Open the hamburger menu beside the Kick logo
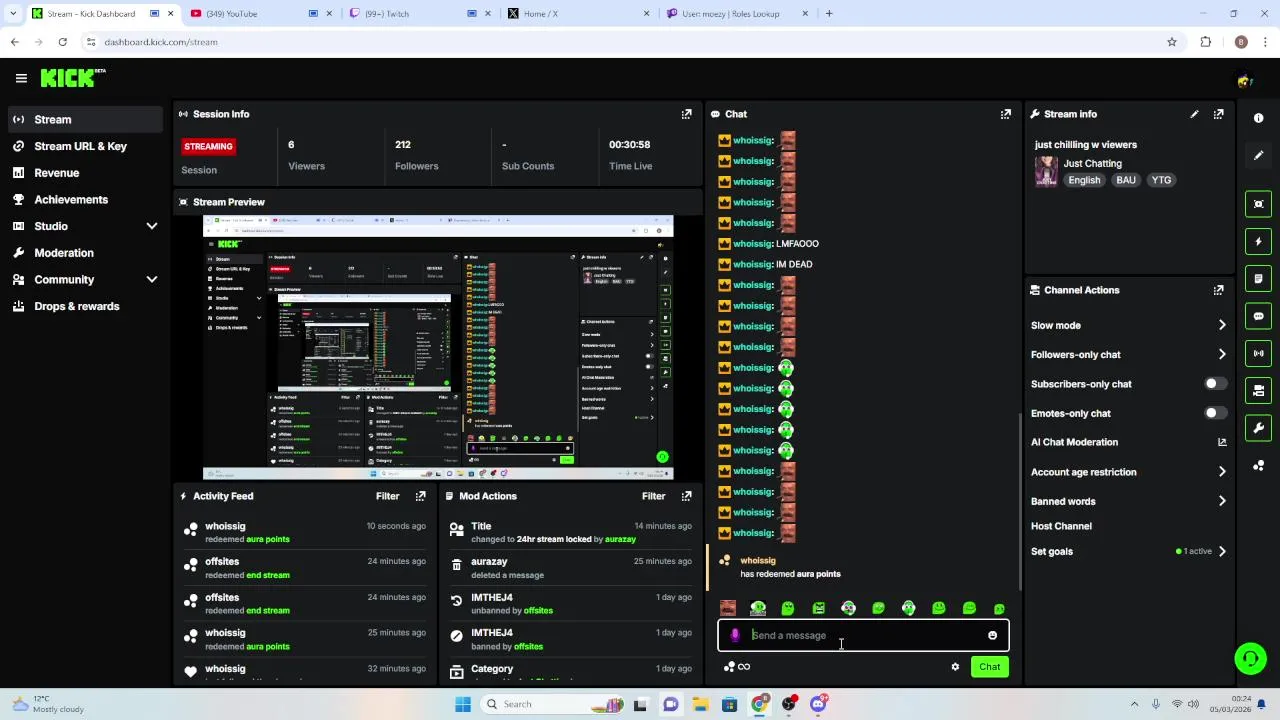The image size is (1280, 720). [x=21, y=78]
